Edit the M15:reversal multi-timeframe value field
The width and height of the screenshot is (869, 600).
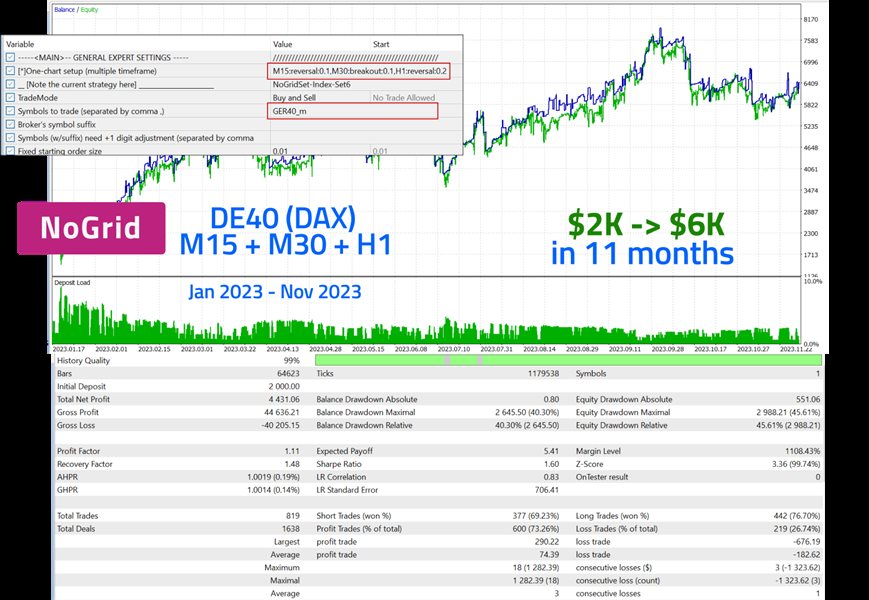click(358, 71)
